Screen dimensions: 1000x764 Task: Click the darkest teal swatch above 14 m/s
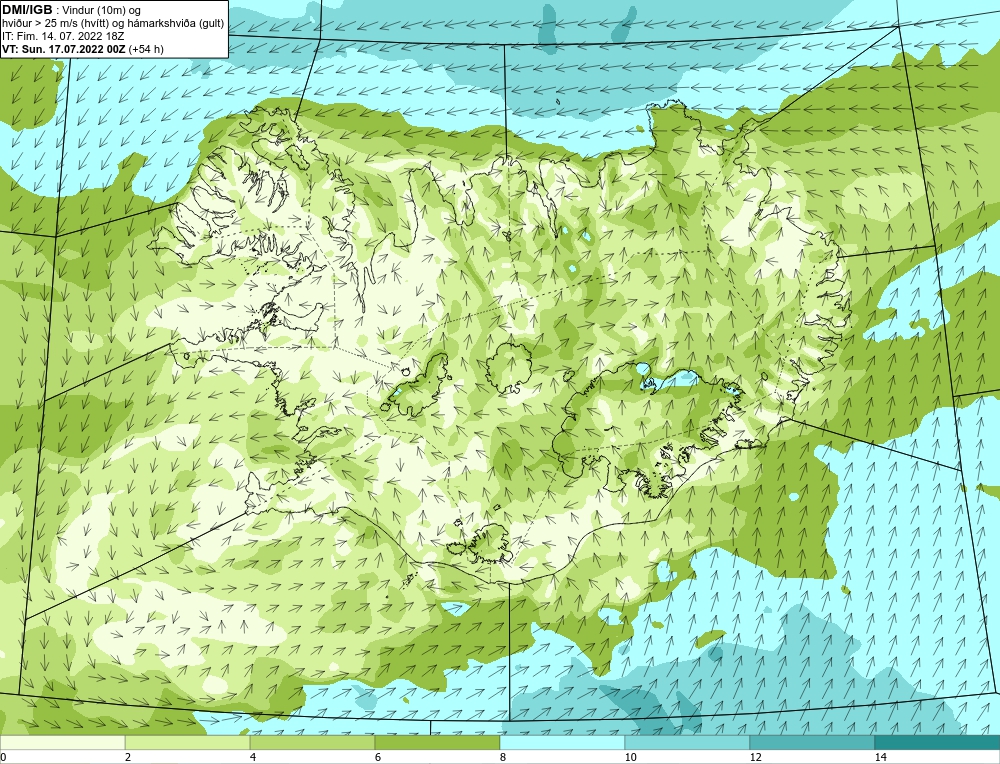938,742
